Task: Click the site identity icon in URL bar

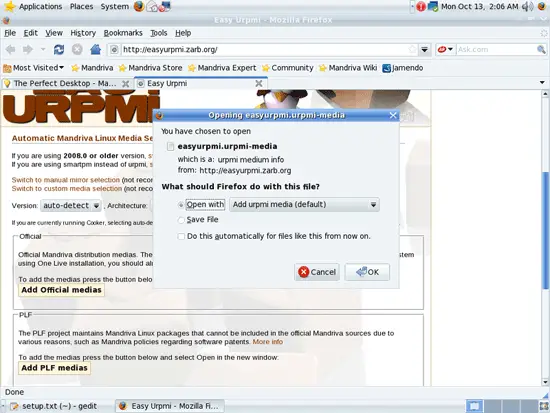Action: click(x=114, y=49)
